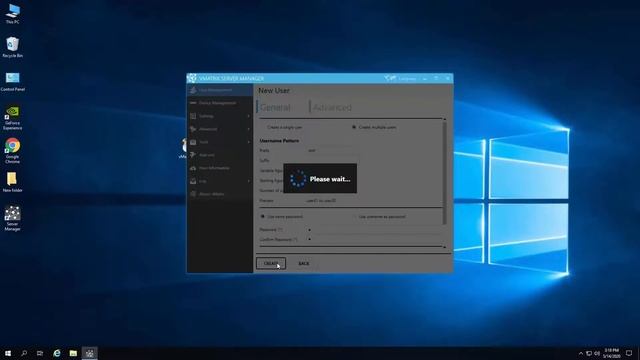Expand the Settings submenu arrow
640x360 pixels.
pos(249,116)
